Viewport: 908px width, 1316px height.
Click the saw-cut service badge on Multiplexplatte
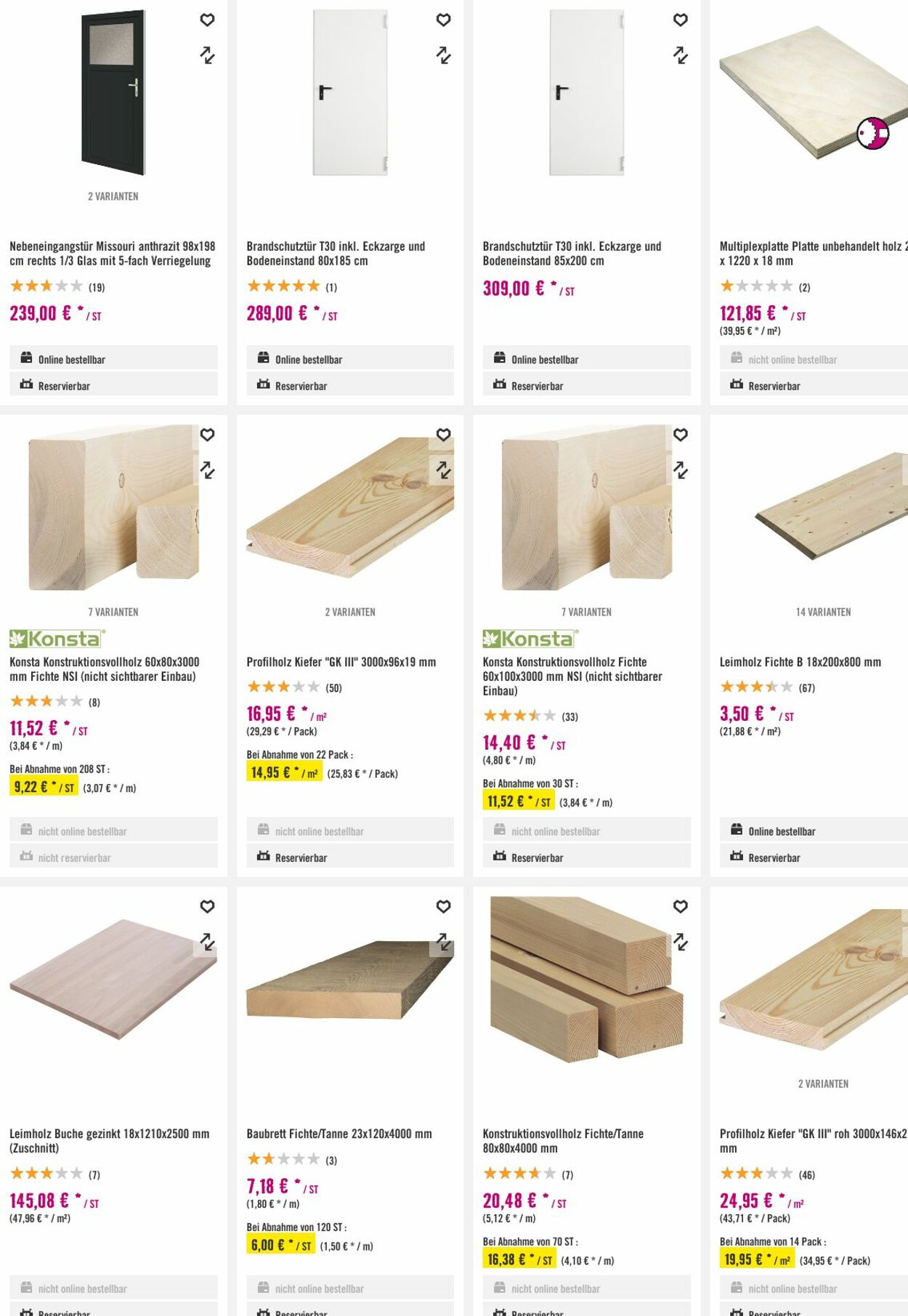(x=872, y=134)
